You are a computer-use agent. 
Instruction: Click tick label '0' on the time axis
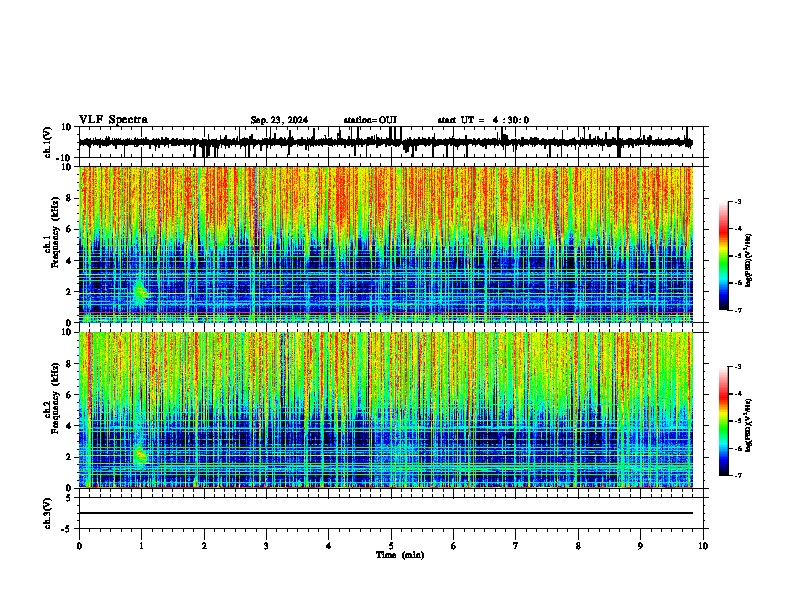(x=79, y=546)
